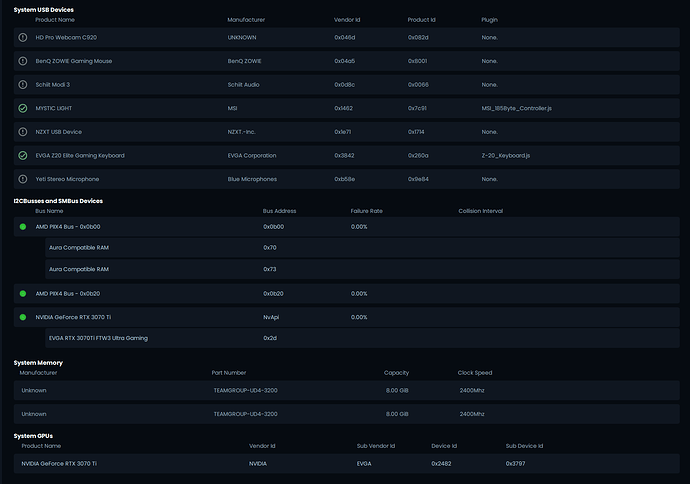
Task: Select HD Pro Webcam C920 product name
Action: [x=66, y=37]
